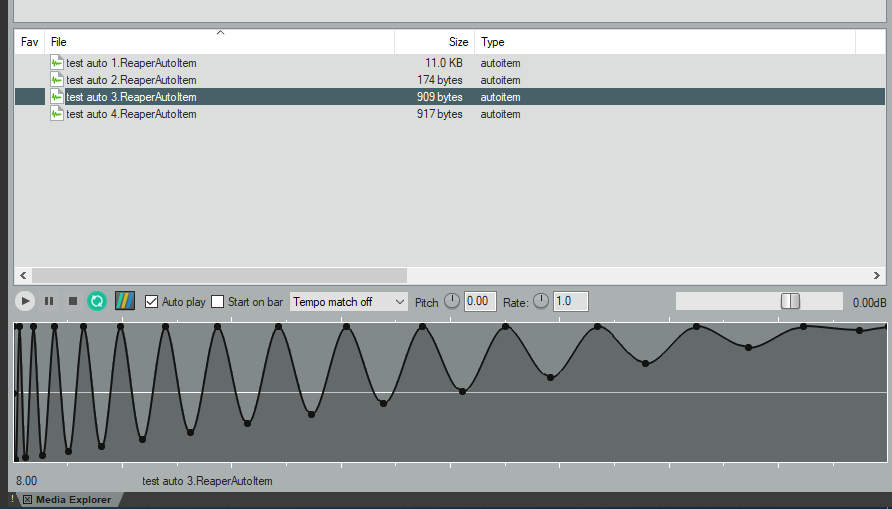Image resolution: width=892 pixels, height=509 pixels.
Task: Click the preview volume slider handle
Action: [x=790, y=301]
